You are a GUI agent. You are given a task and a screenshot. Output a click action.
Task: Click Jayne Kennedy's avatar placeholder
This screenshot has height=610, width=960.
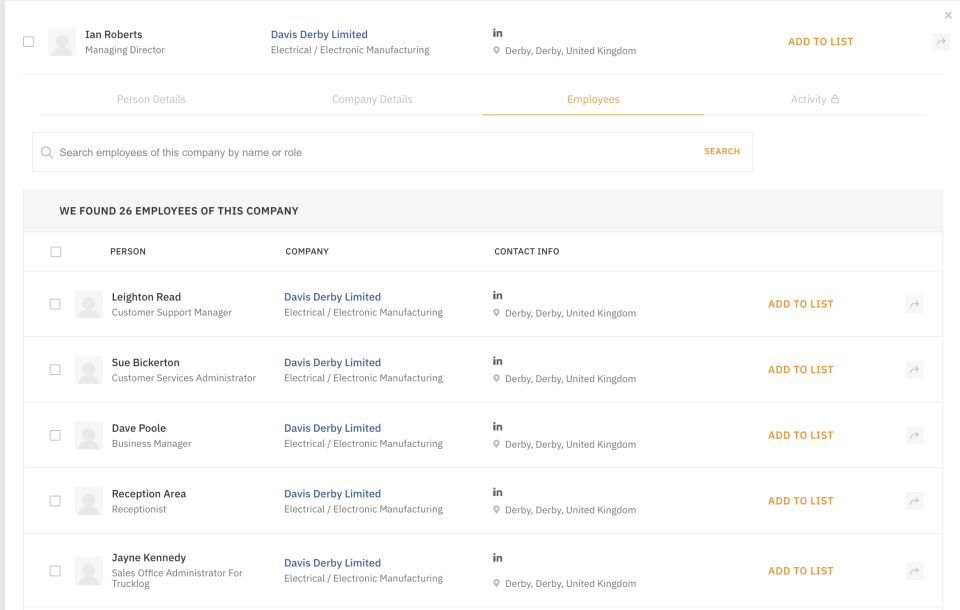(89, 571)
